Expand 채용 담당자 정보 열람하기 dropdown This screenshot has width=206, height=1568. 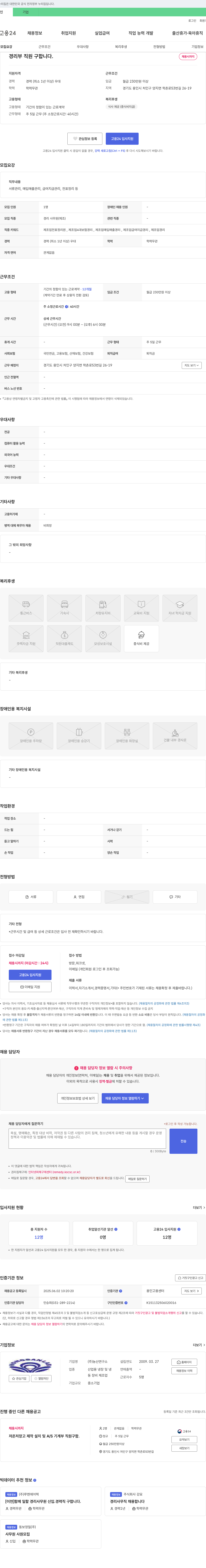125,1098
